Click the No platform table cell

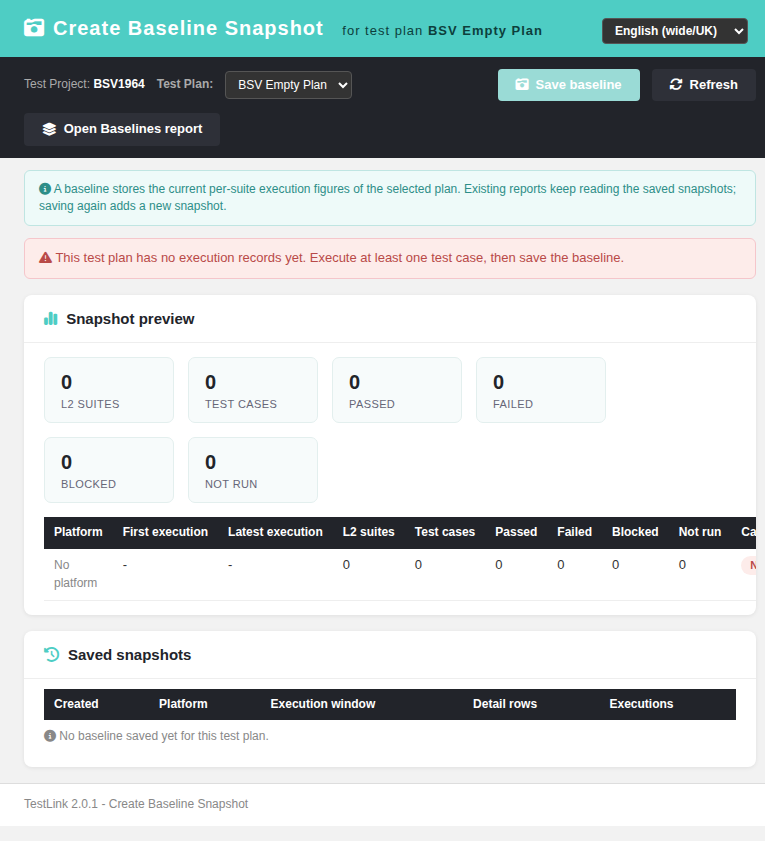(76, 574)
